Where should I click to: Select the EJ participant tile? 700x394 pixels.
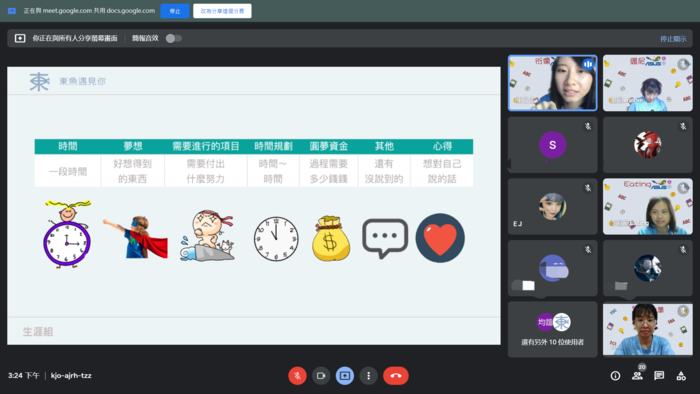[553, 207]
